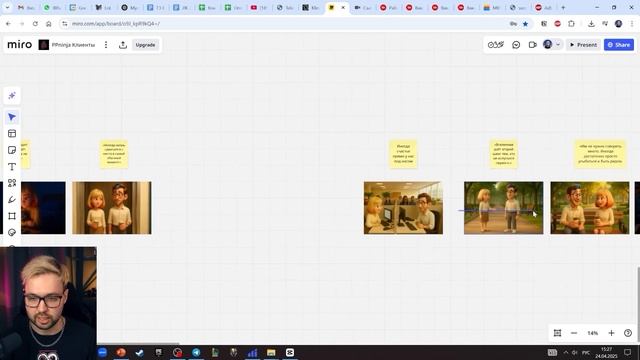Click the Present button

pyautogui.click(x=583, y=45)
